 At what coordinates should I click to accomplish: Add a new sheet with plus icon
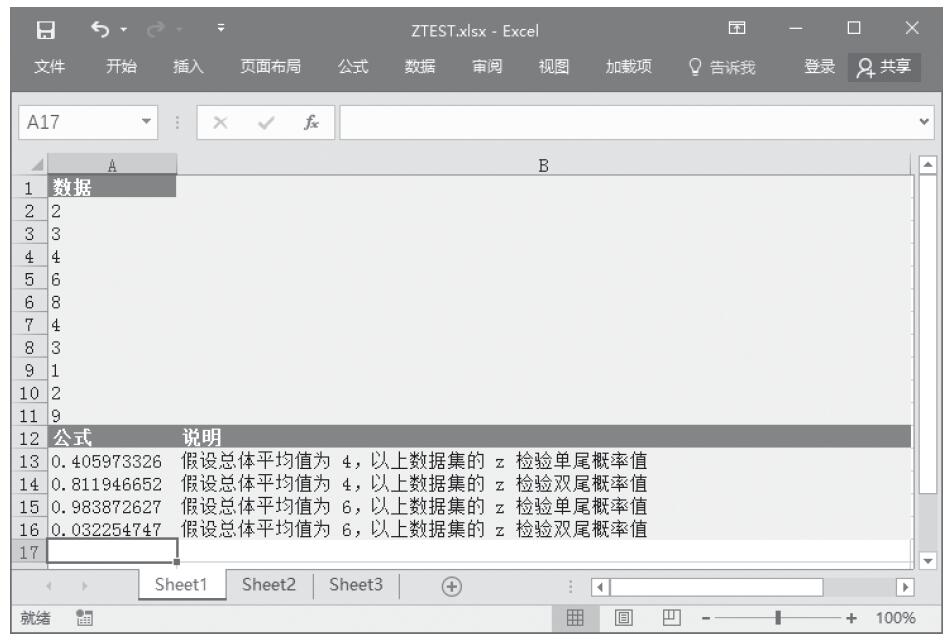(424, 587)
